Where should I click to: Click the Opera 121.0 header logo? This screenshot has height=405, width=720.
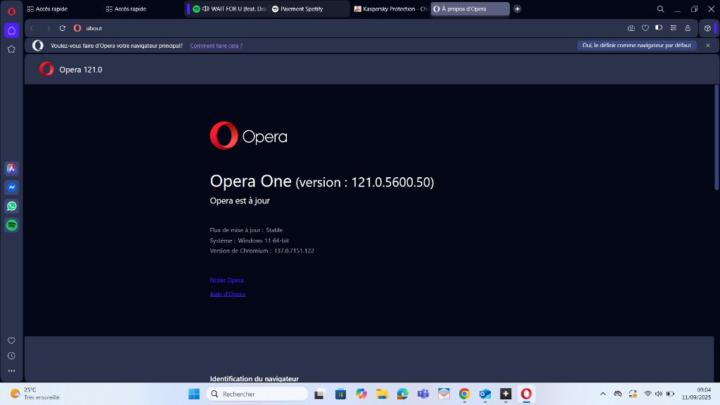46,69
